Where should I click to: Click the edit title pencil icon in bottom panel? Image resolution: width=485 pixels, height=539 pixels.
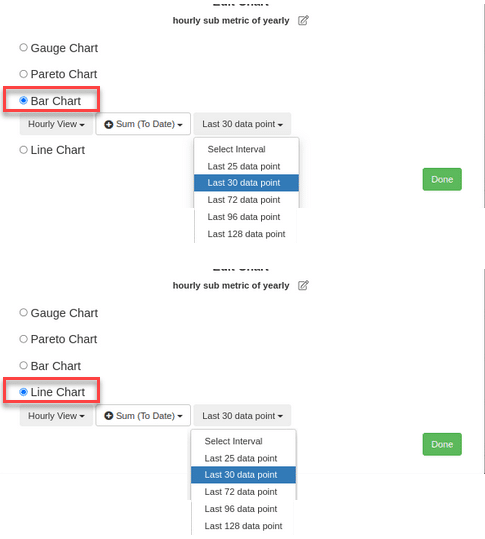(303, 285)
